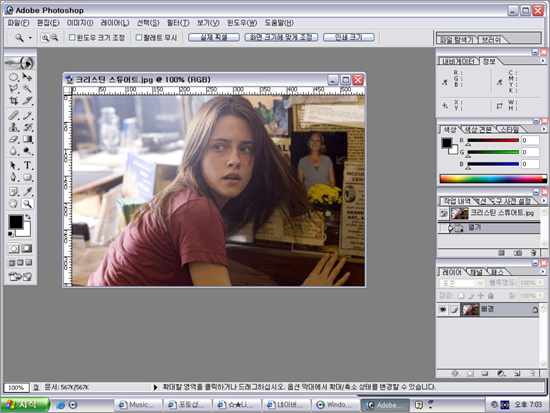Switch to the 채널 tab
This screenshot has width=550, height=413.
pyautogui.click(x=476, y=272)
